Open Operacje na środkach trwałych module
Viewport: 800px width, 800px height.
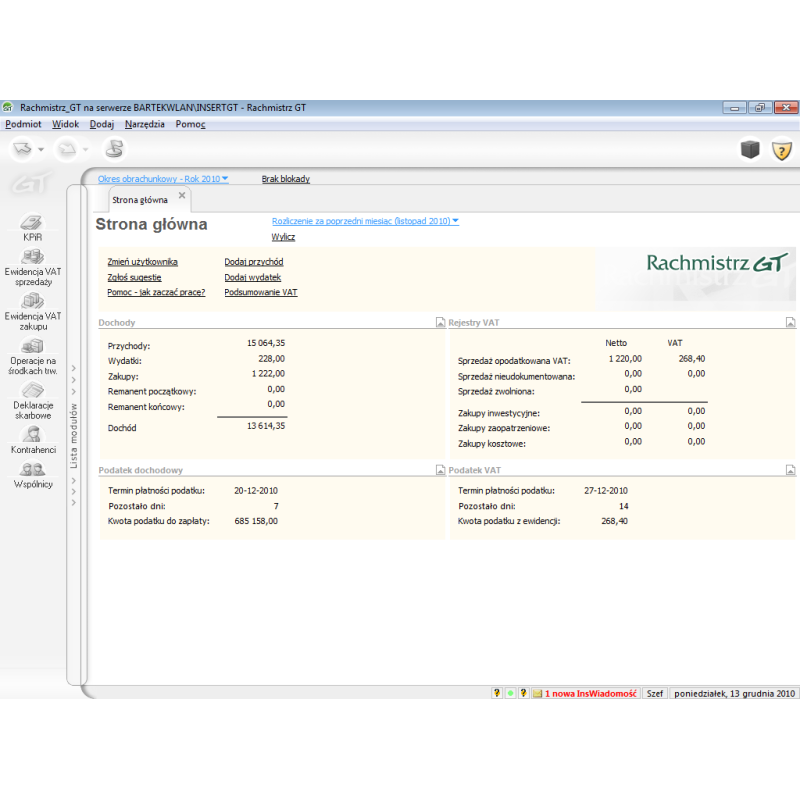(x=32, y=353)
